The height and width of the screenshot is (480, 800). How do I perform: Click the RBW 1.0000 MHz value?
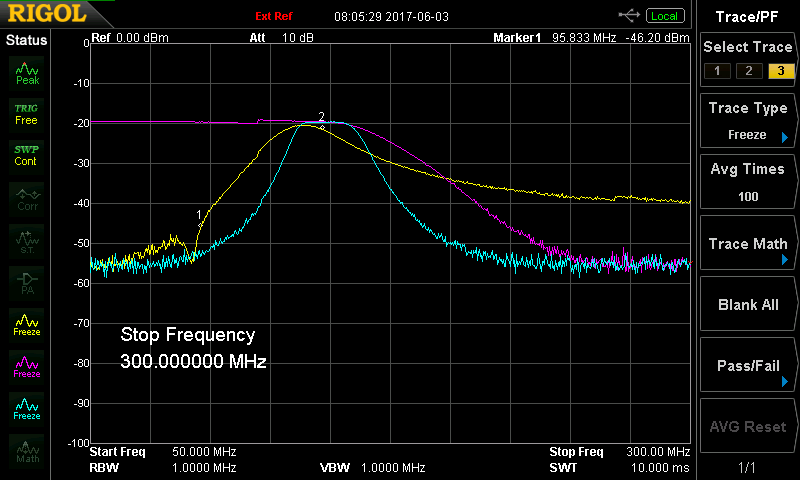pos(204,468)
